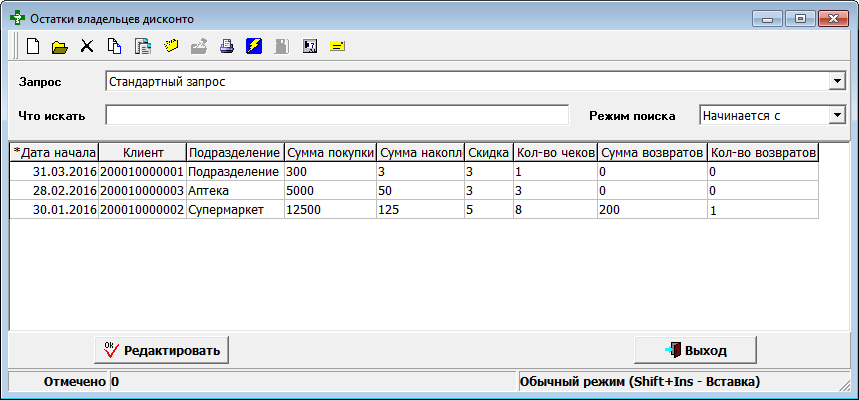Click the open folder toolbar icon
The image size is (859, 400).
pos(60,46)
